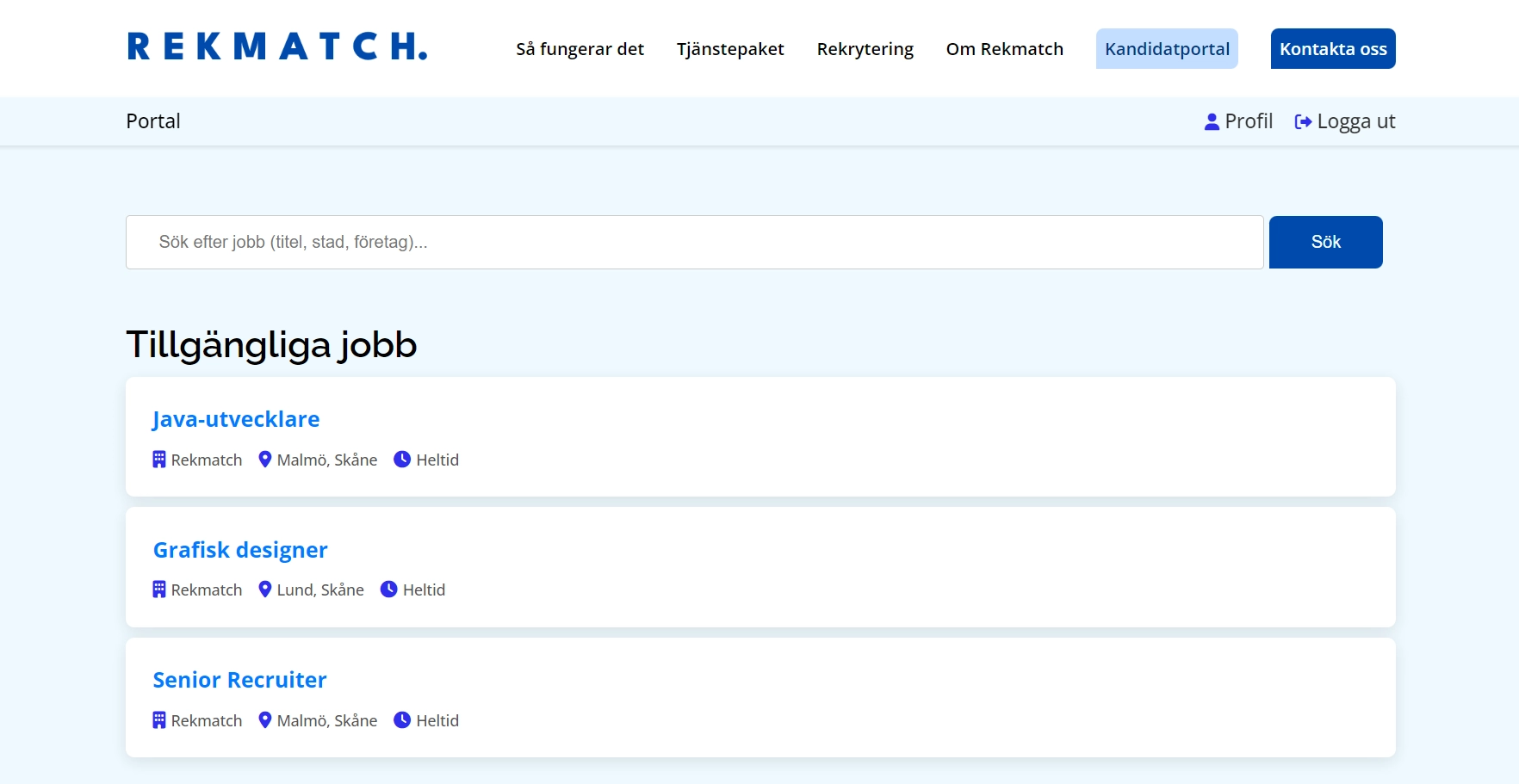Click the Logga ut arrow icon
The image size is (1519, 784).
pos(1303,121)
